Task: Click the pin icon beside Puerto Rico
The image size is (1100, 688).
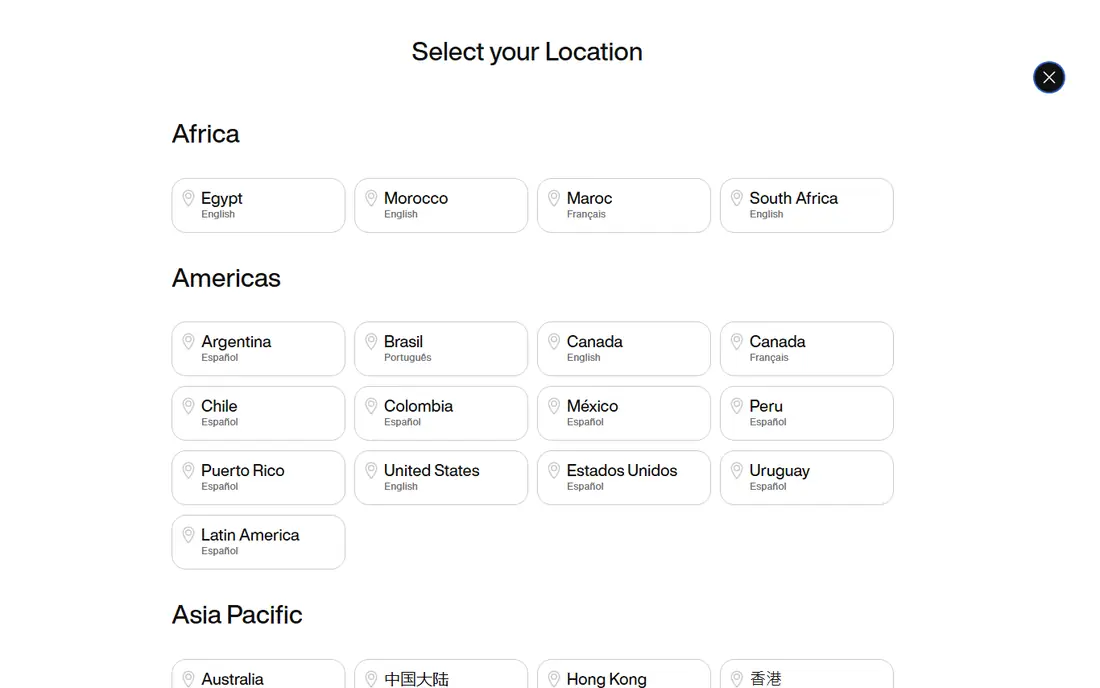Action: point(188,471)
